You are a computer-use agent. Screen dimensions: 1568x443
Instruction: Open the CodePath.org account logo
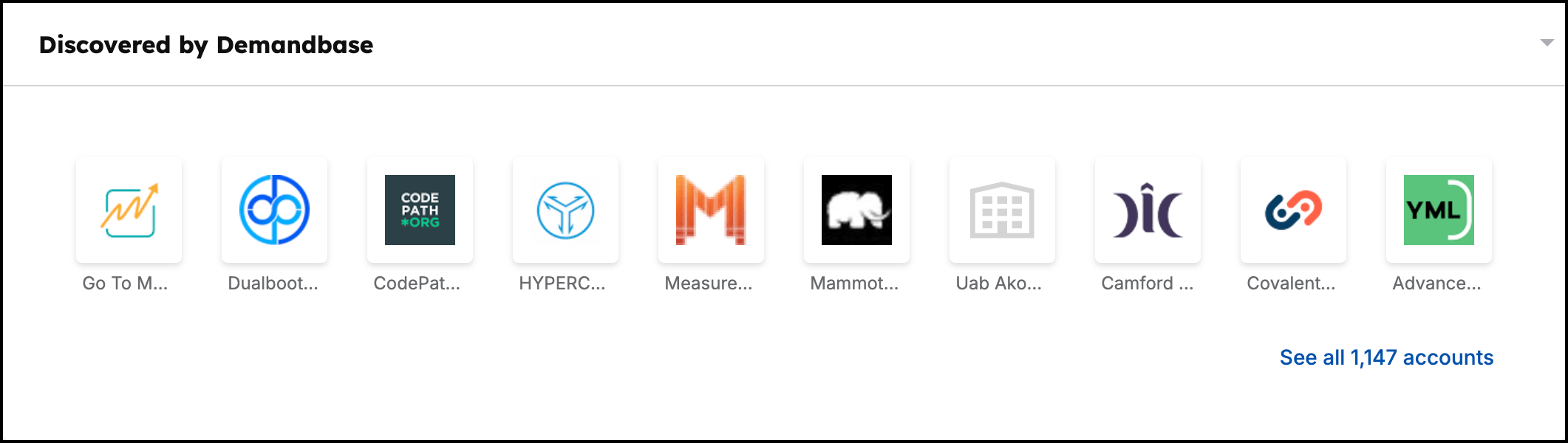point(419,210)
